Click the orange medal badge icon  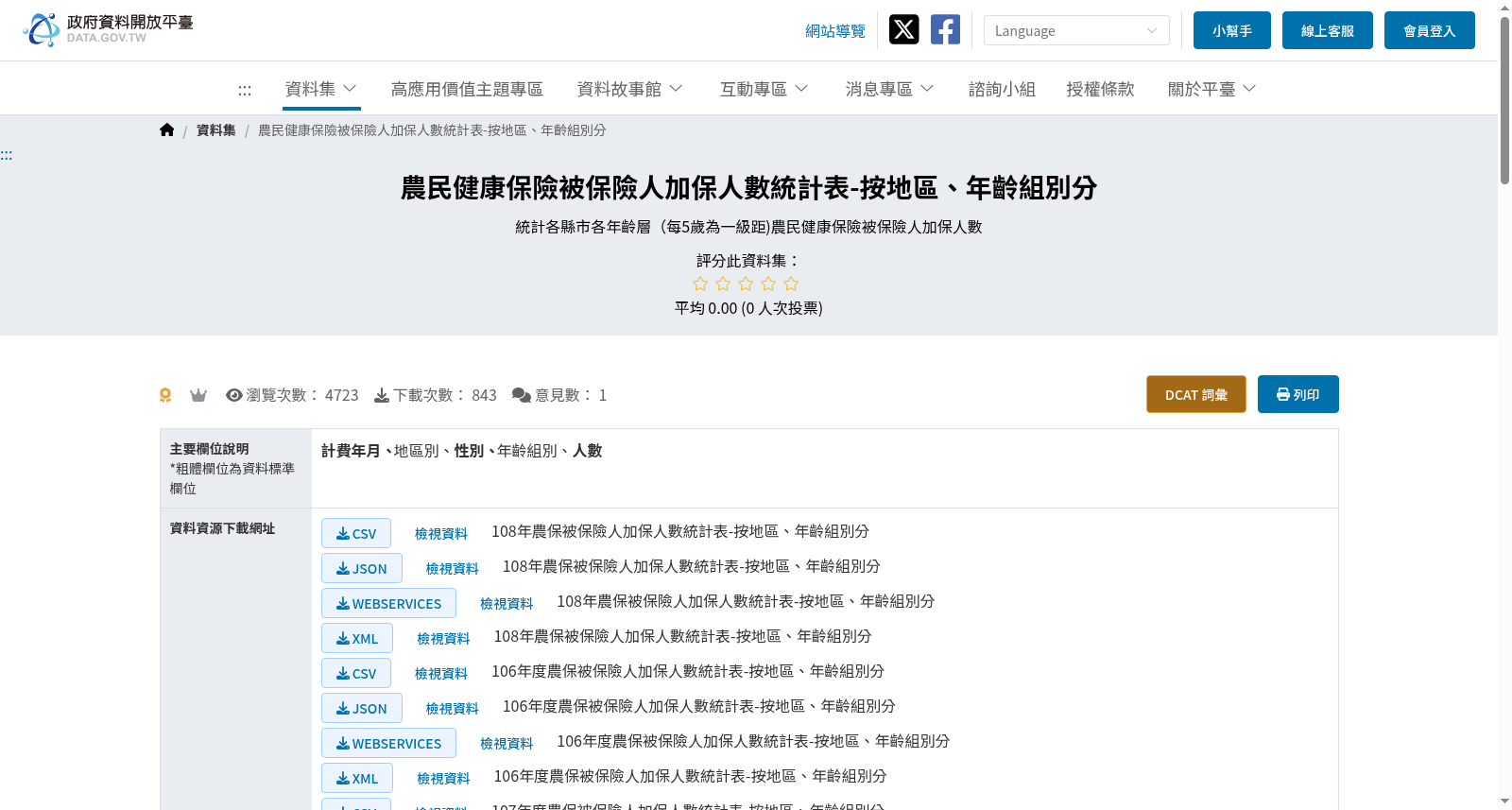165,395
